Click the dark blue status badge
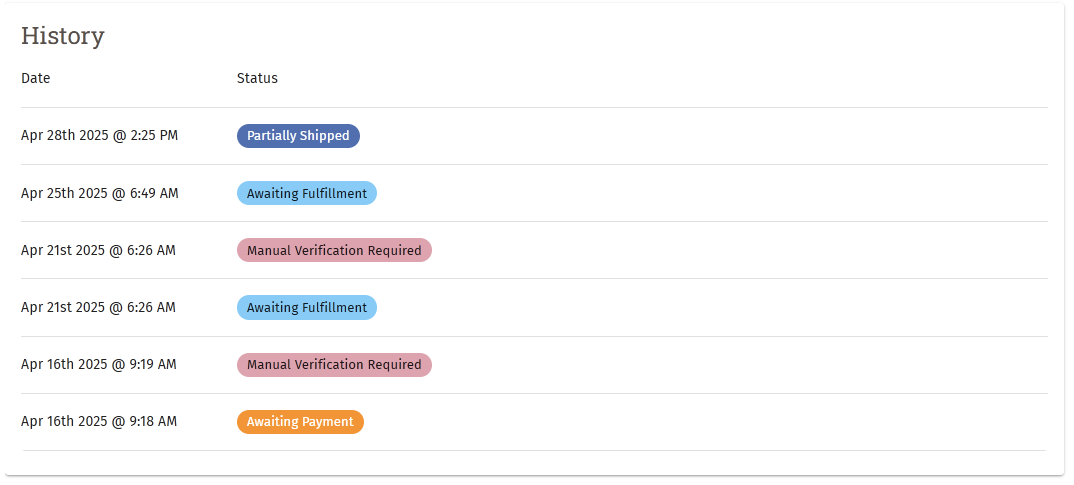Image resolution: width=1074 pixels, height=485 pixels. pos(298,136)
